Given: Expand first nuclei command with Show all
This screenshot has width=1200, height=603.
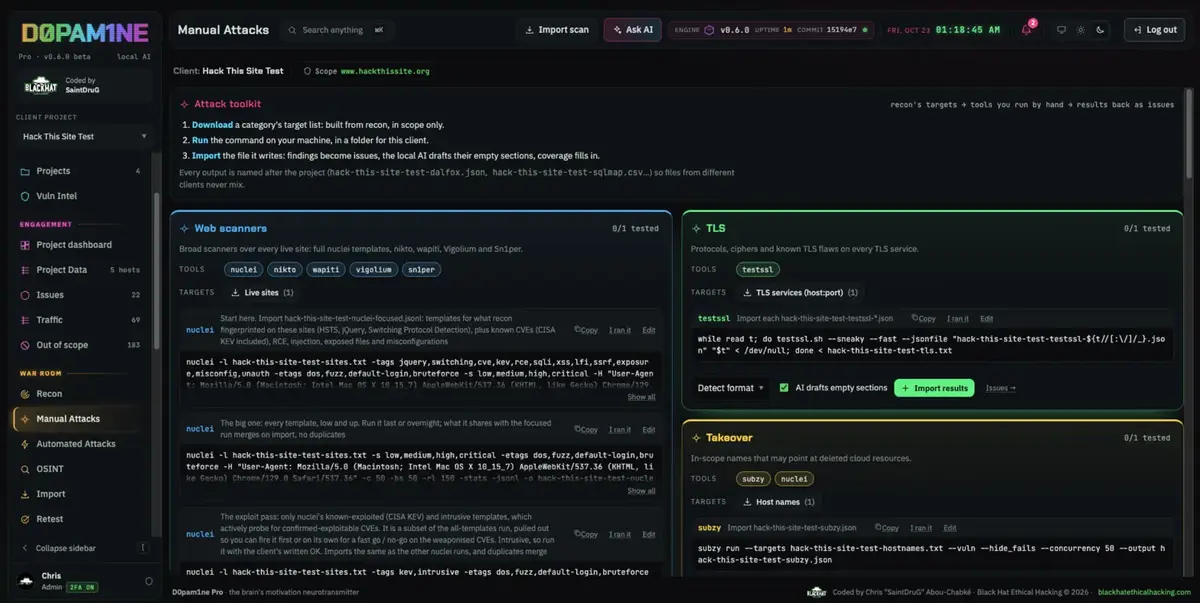Looking at the screenshot, I should pyautogui.click(x=641, y=397).
